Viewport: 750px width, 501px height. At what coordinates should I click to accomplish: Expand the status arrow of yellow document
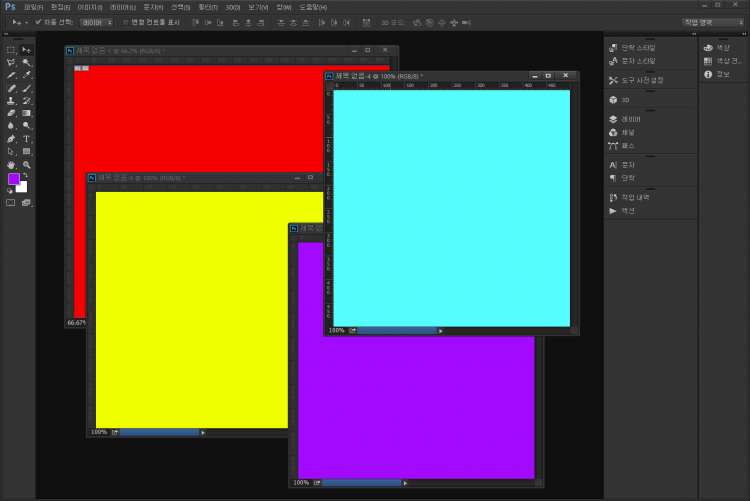(x=203, y=433)
